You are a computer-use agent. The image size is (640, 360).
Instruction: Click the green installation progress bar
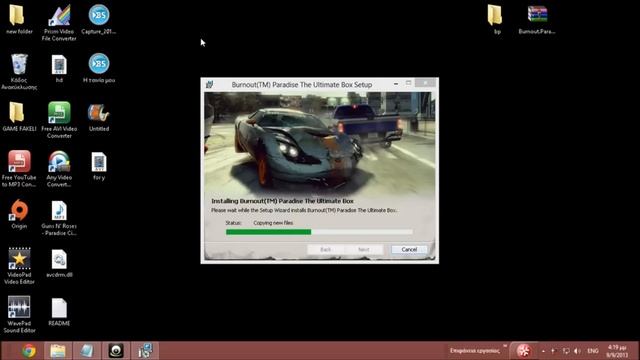319,232
